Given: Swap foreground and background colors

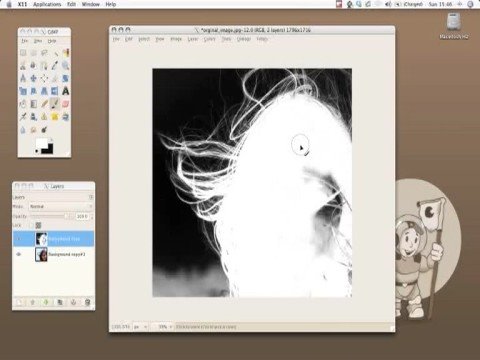Looking at the screenshot, I should (51, 139).
